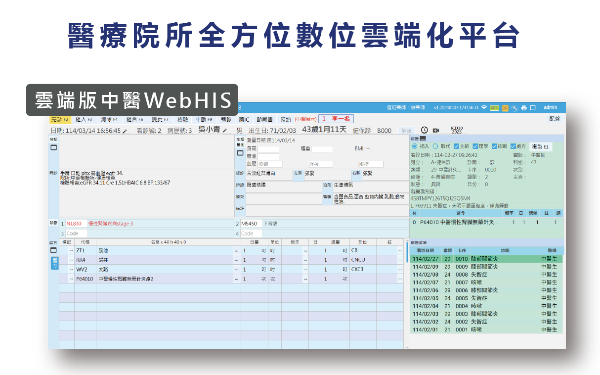
Task: Select history record dated 114/02/08
Action: [486, 274]
